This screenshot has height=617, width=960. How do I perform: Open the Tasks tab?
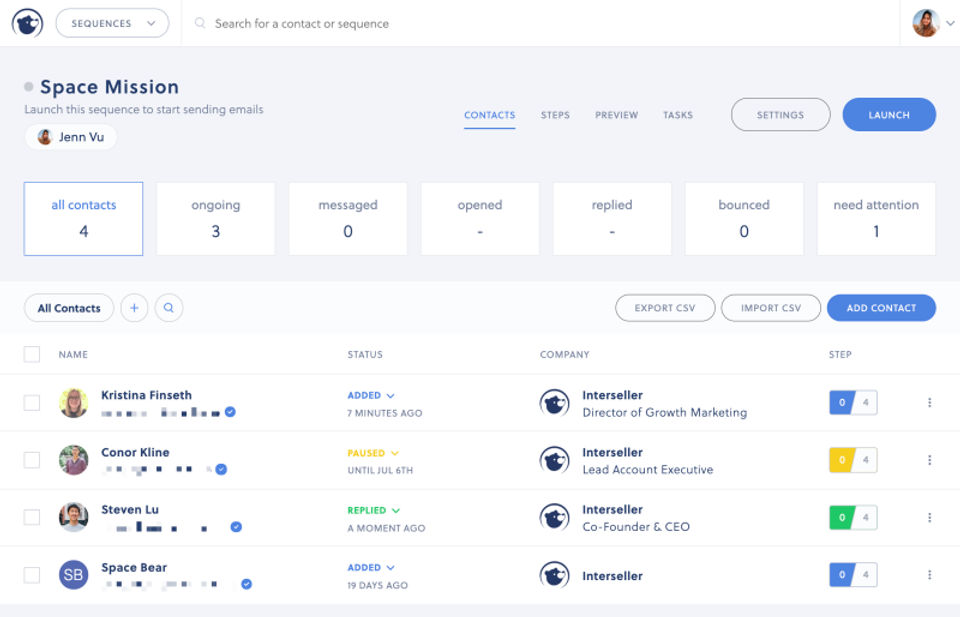(678, 115)
